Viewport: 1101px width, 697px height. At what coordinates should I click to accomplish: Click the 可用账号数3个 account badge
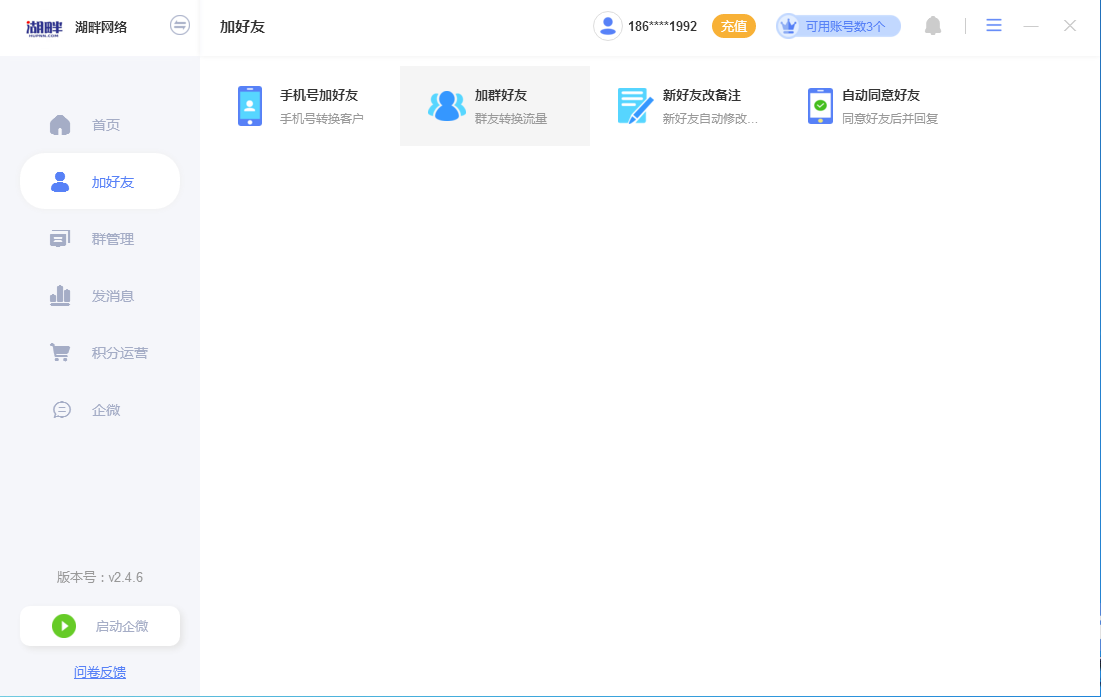tap(838, 25)
